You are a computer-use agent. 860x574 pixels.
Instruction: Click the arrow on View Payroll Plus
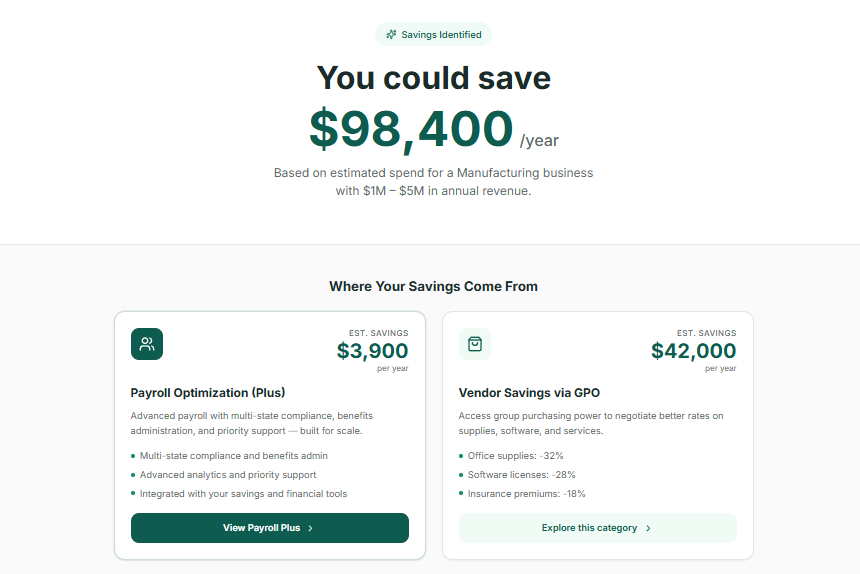[x=311, y=528]
